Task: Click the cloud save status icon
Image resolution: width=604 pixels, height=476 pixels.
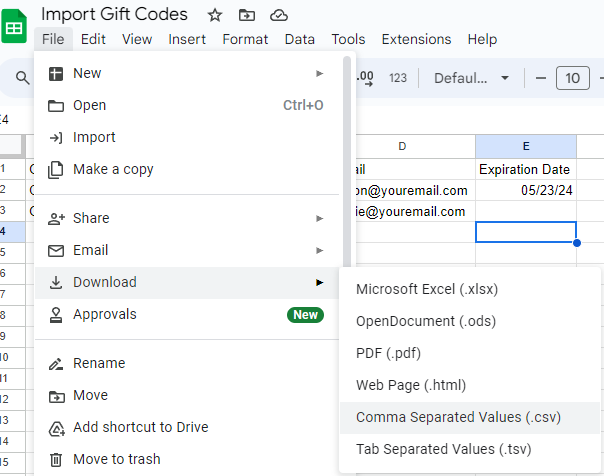Action: tap(279, 15)
